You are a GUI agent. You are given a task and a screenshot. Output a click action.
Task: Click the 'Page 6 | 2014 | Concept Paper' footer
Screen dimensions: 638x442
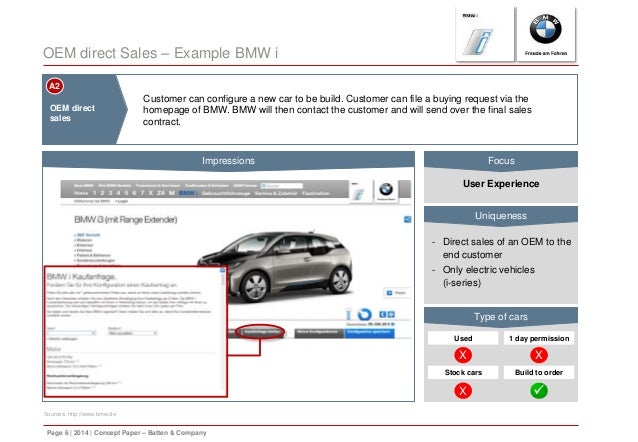(127, 433)
